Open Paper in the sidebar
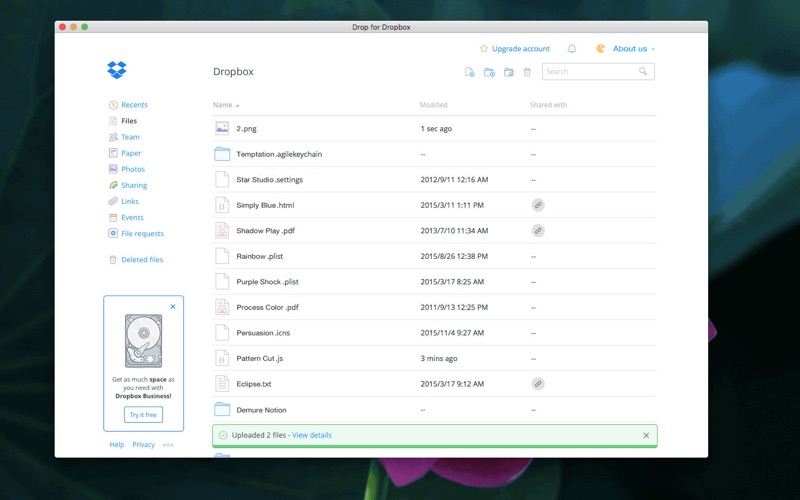 [131, 153]
